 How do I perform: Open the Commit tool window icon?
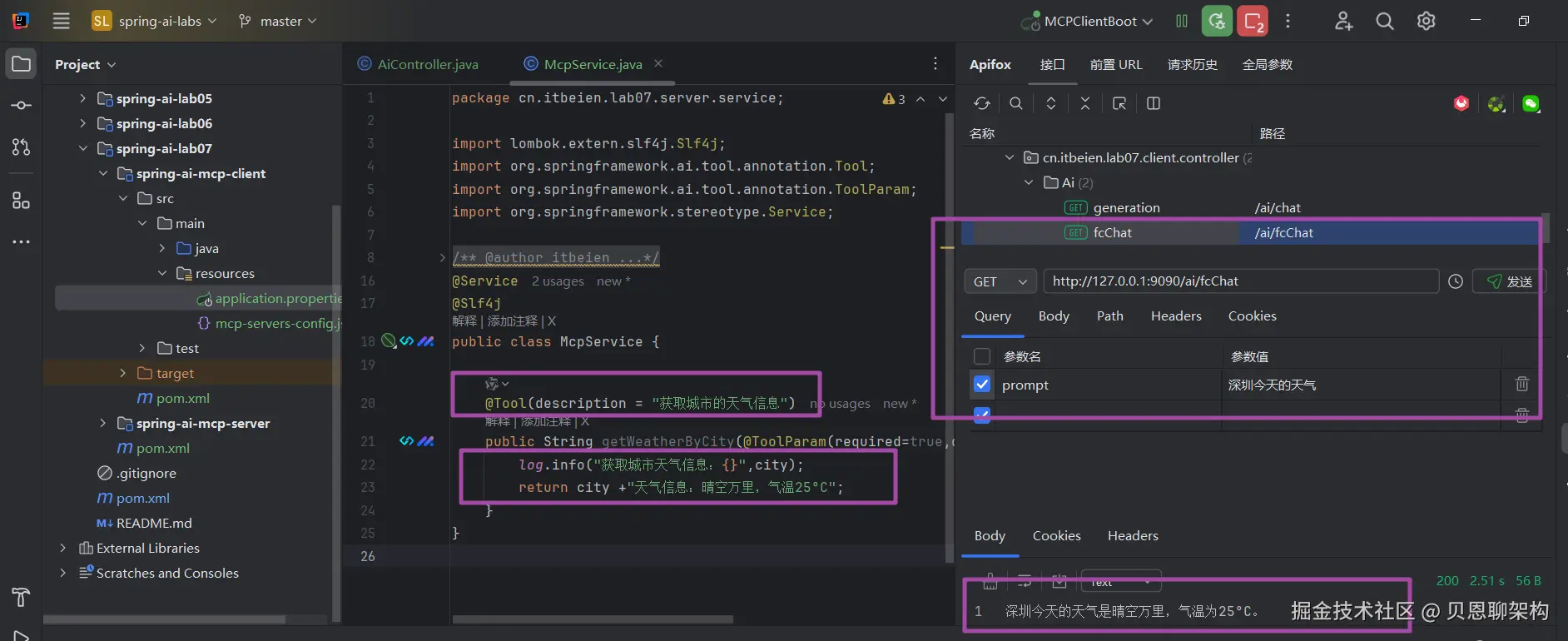click(x=22, y=106)
